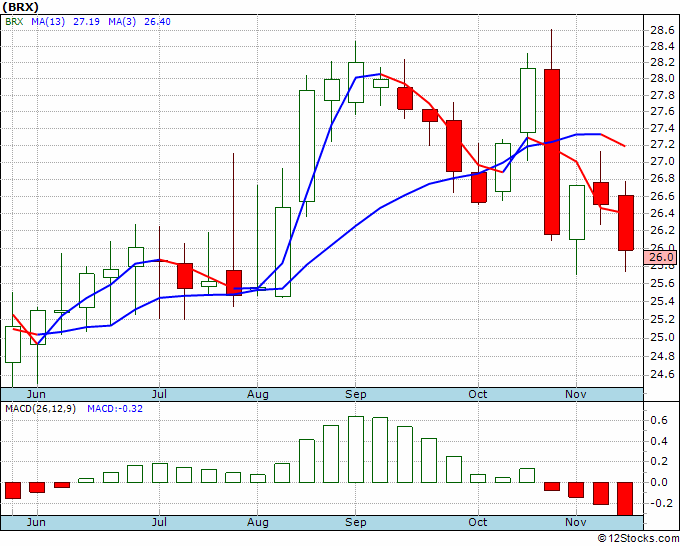Click the 27.4 price axis label

click(x=662, y=128)
